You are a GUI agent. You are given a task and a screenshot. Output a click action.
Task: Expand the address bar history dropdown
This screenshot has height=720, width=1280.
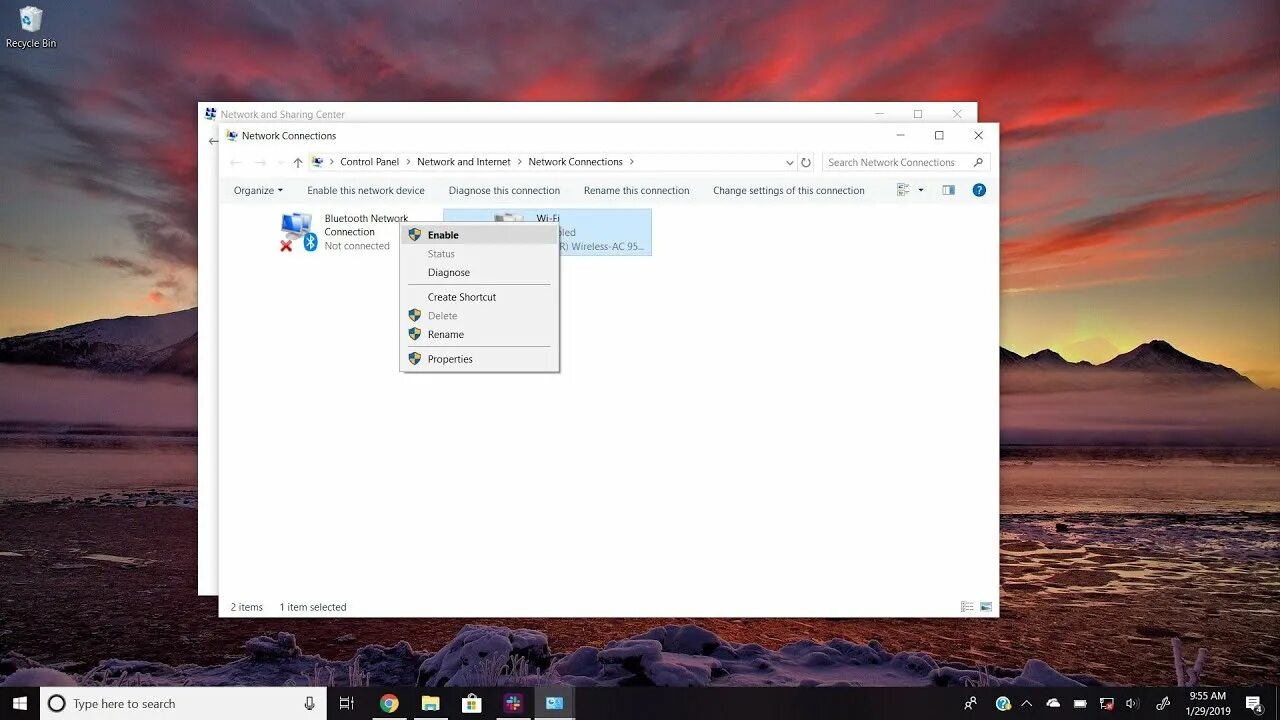(790, 162)
